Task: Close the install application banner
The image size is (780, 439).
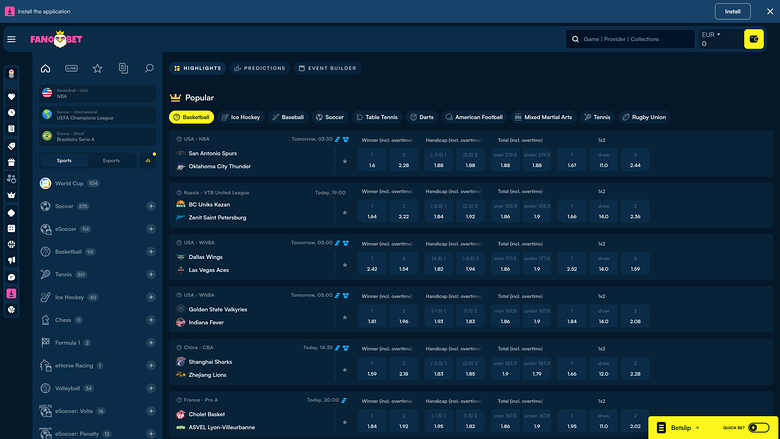Action: click(x=770, y=11)
